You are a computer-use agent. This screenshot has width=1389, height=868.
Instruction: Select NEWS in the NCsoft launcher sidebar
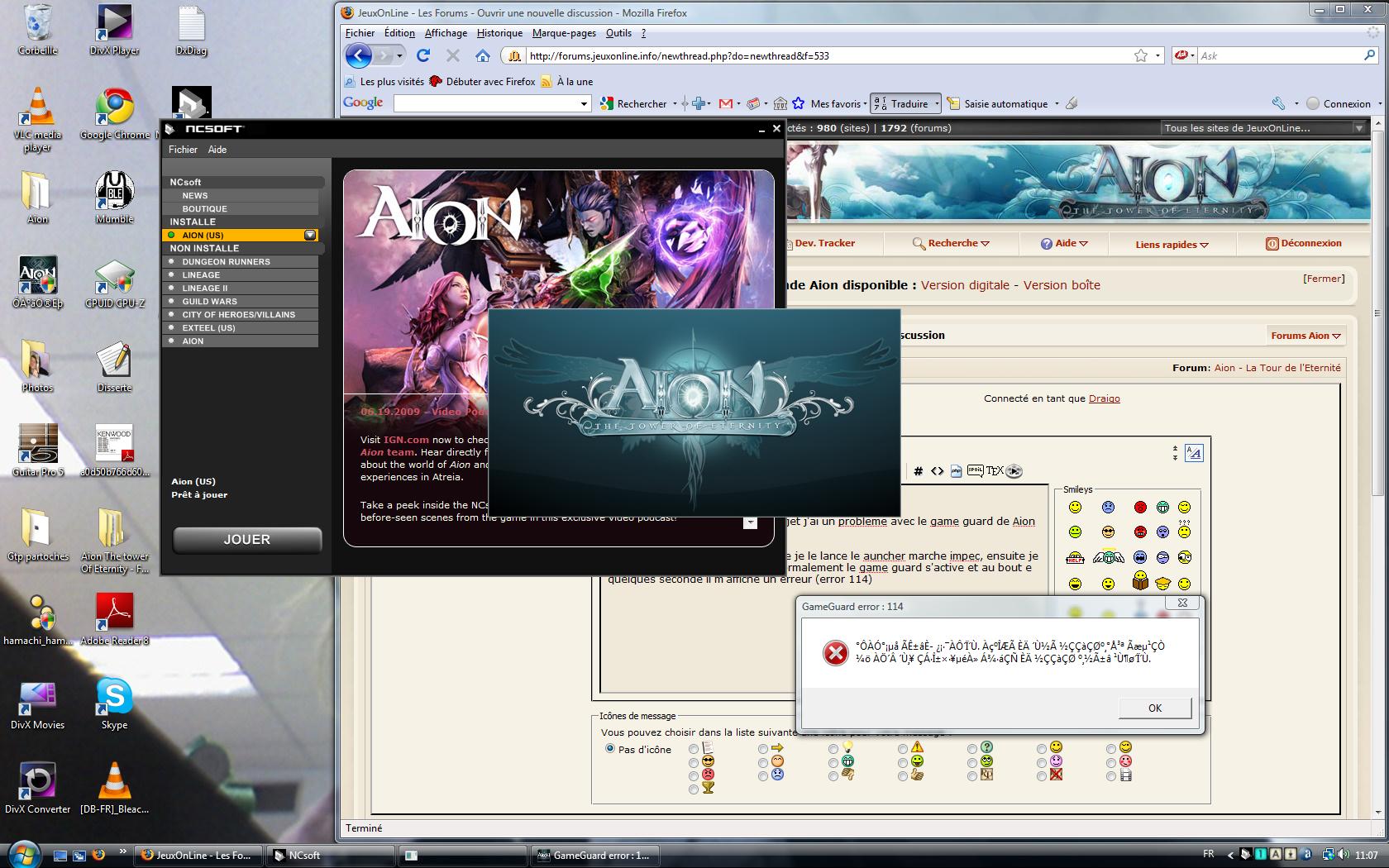(x=241, y=196)
